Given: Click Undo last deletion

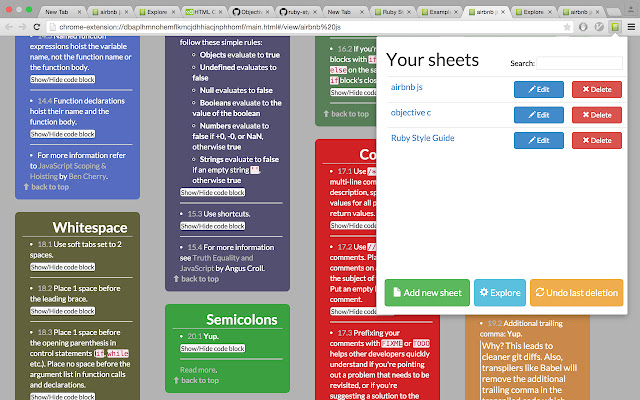Looking at the screenshot, I should [x=576, y=293].
